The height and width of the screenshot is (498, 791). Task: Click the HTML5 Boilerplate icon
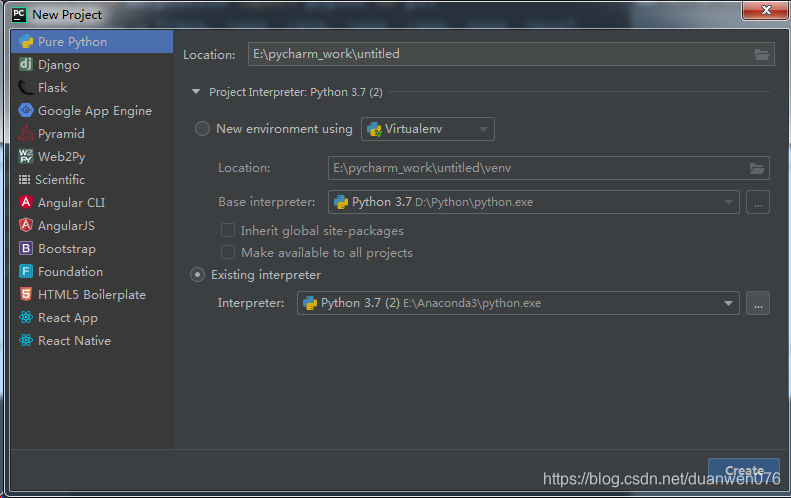(26, 294)
